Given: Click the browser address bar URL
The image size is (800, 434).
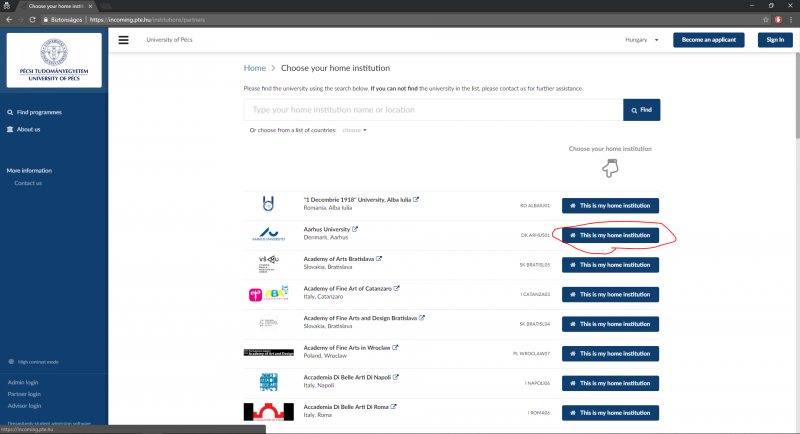Looking at the screenshot, I should (x=147, y=19).
